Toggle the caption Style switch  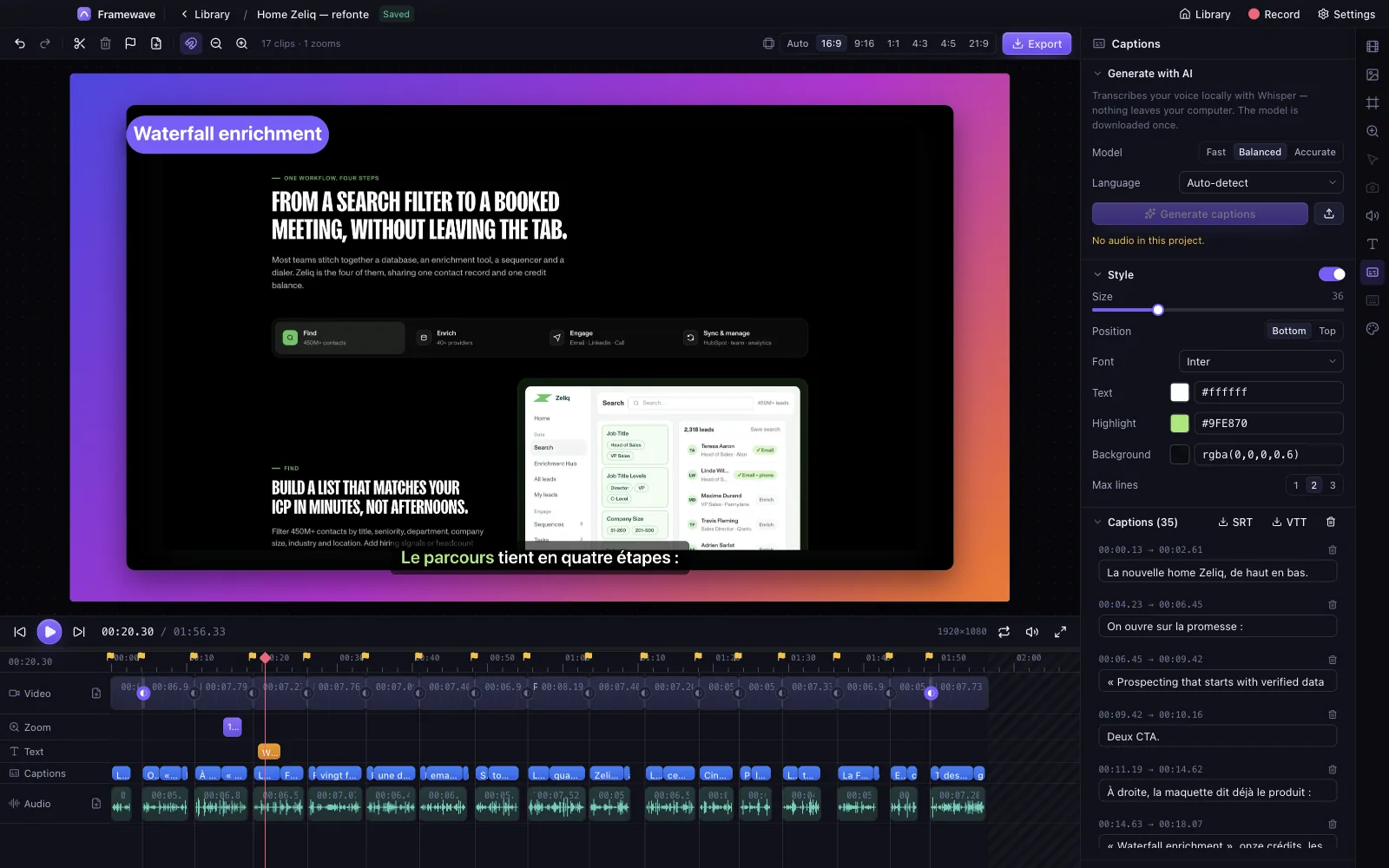click(1332, 274)
